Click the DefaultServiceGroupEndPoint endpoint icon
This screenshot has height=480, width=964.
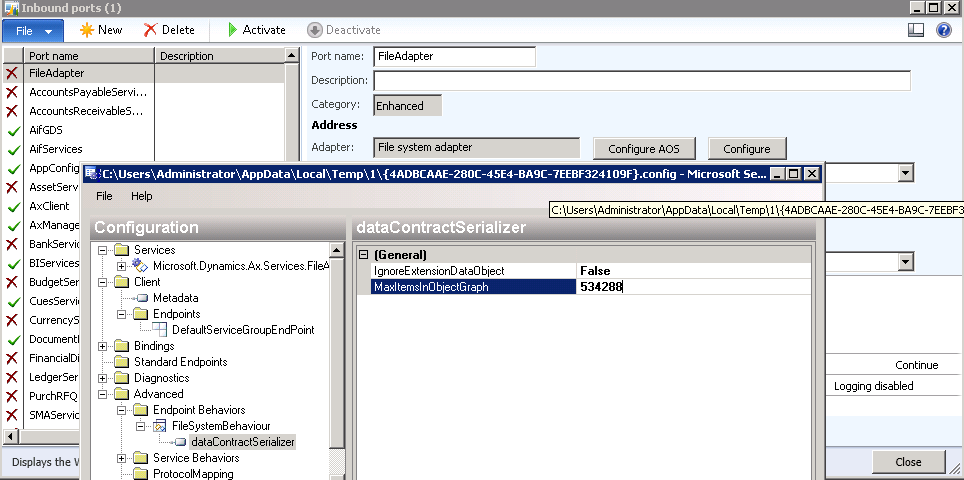[x=161, y=330]
